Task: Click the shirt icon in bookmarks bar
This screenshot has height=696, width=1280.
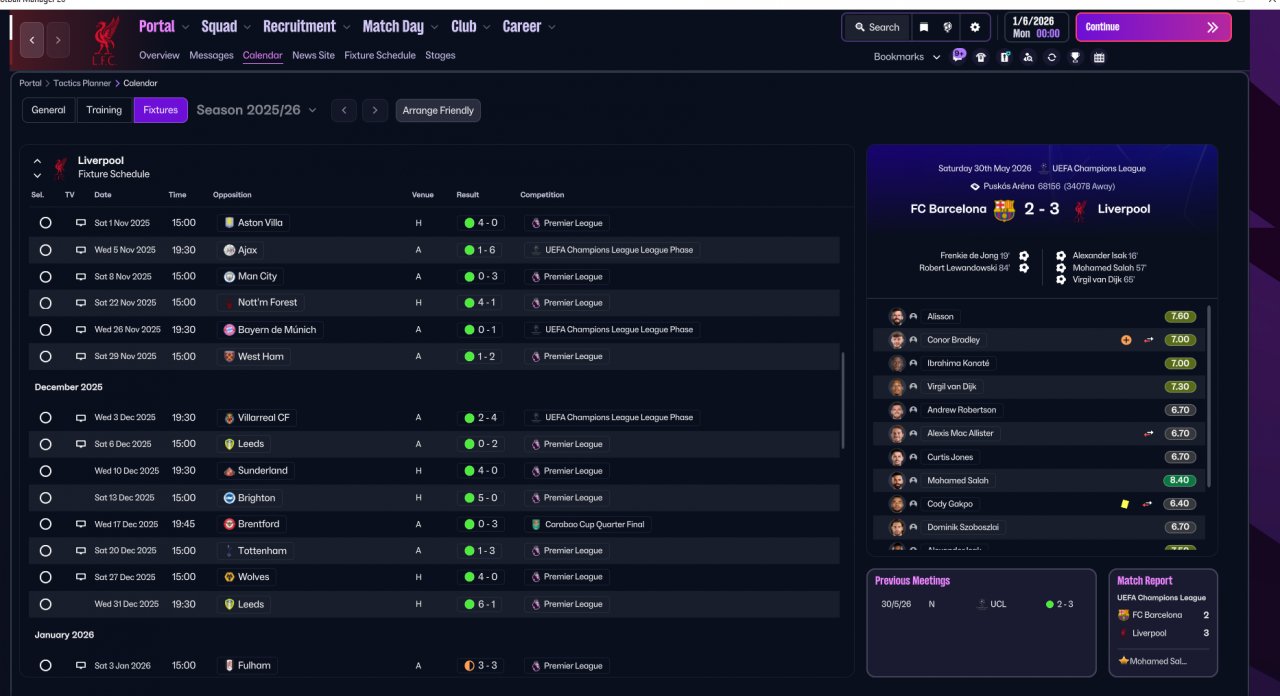Action: coord(981,57)
